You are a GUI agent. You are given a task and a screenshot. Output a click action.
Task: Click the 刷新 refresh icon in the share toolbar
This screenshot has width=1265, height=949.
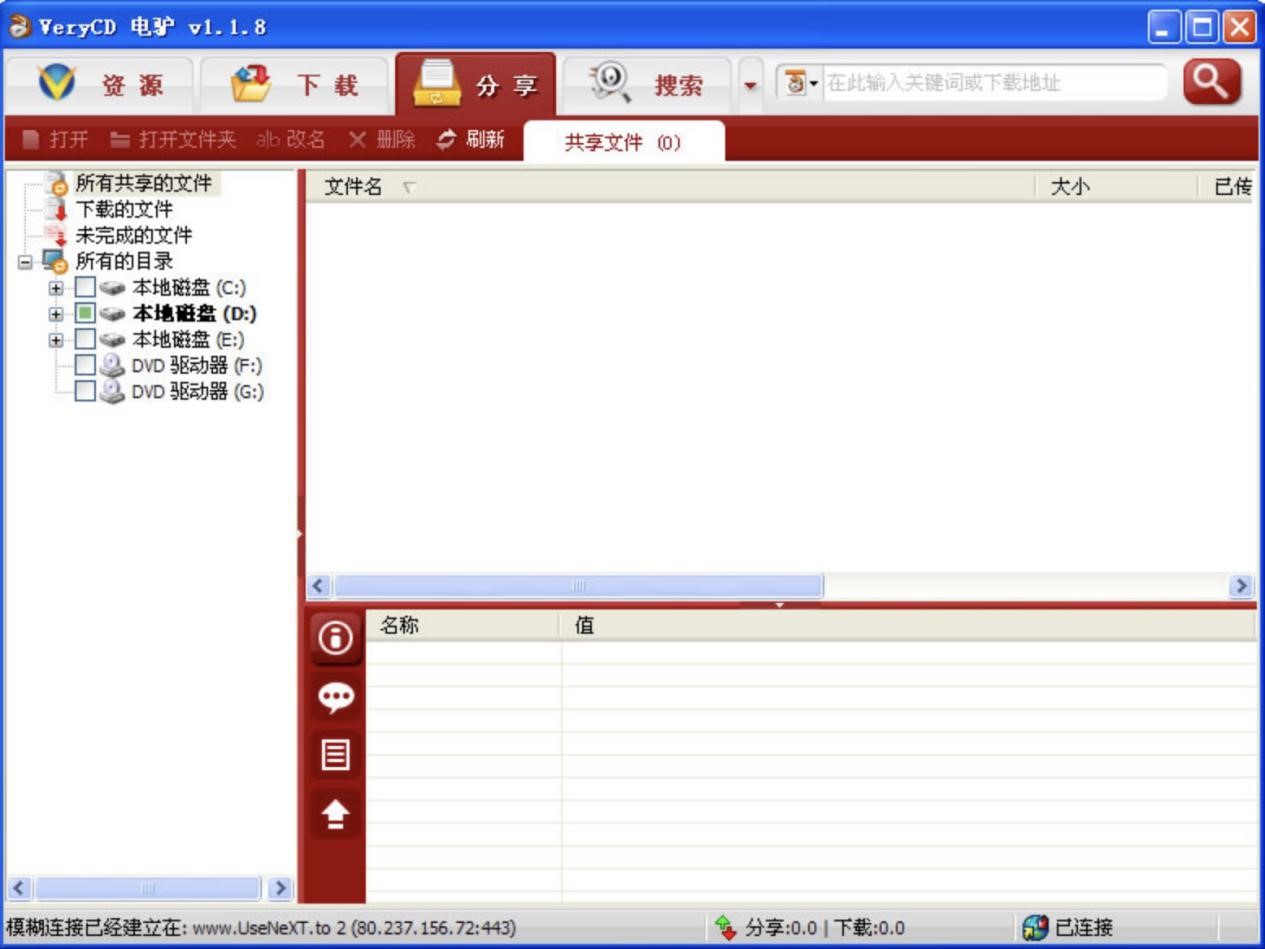(447, 140)
